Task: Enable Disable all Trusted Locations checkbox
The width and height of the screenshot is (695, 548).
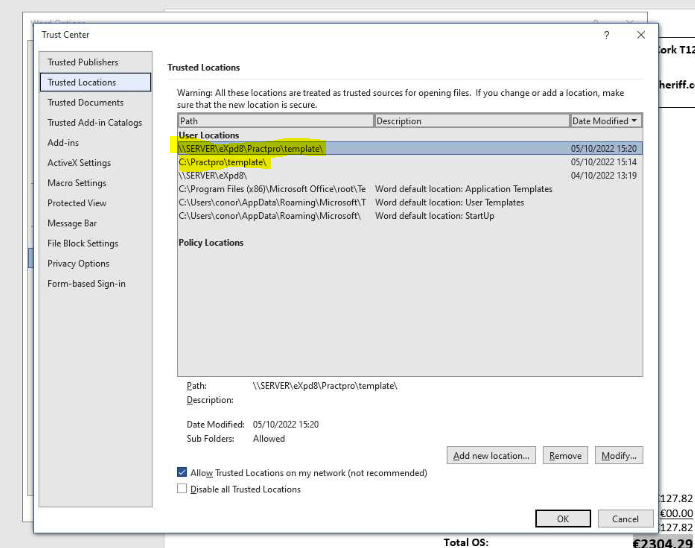Action: pos(182,489)
